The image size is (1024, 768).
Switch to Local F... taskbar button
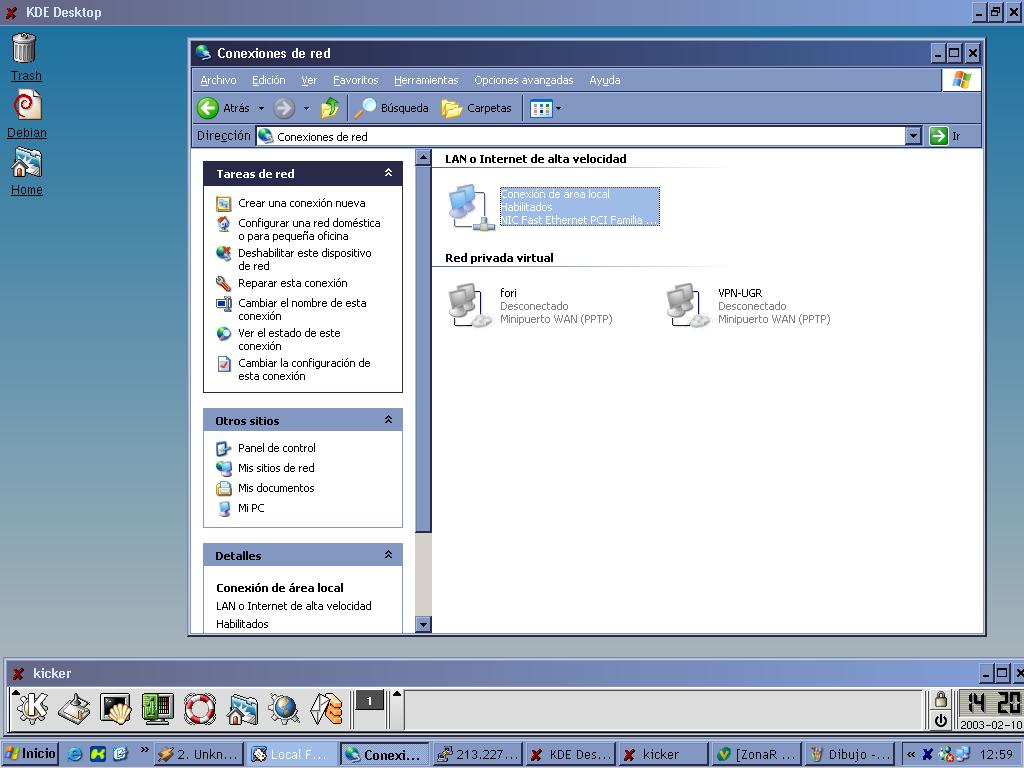[291, 754]
